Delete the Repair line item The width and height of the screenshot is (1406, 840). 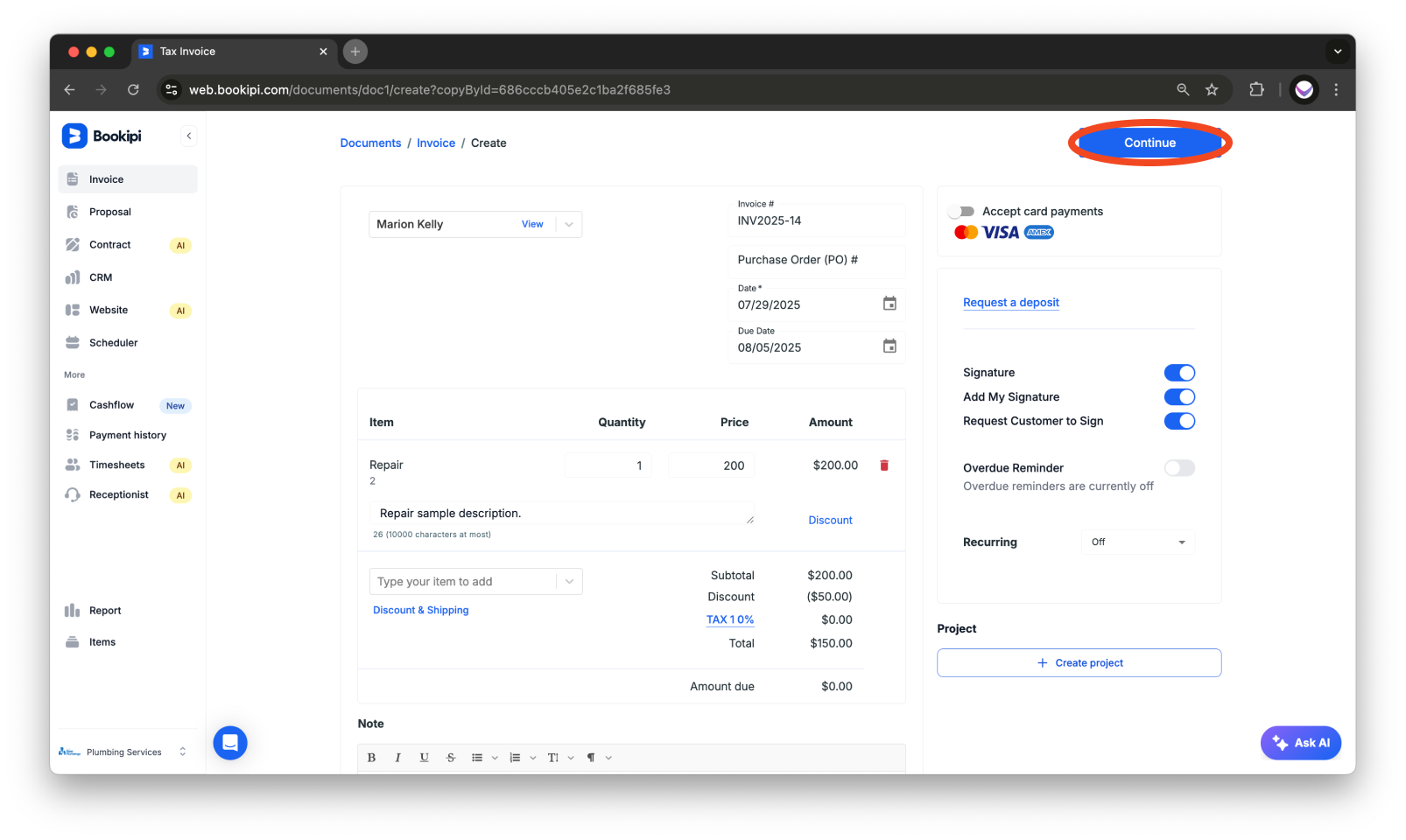pyautogui.click(x=883, y=465)
